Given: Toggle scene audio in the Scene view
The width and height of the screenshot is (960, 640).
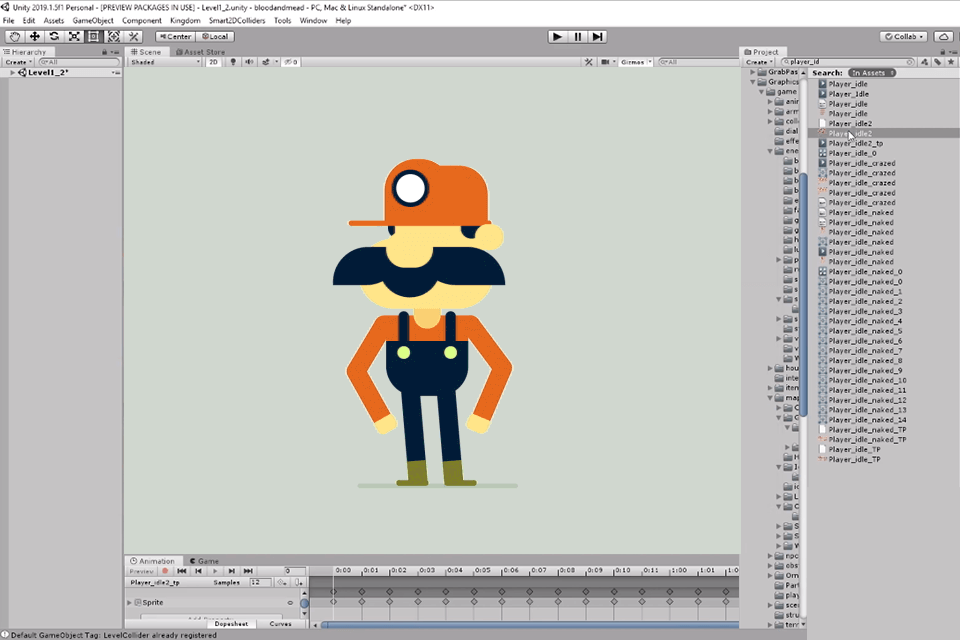Looking at the screenshot, I should (x=250, y=61).
